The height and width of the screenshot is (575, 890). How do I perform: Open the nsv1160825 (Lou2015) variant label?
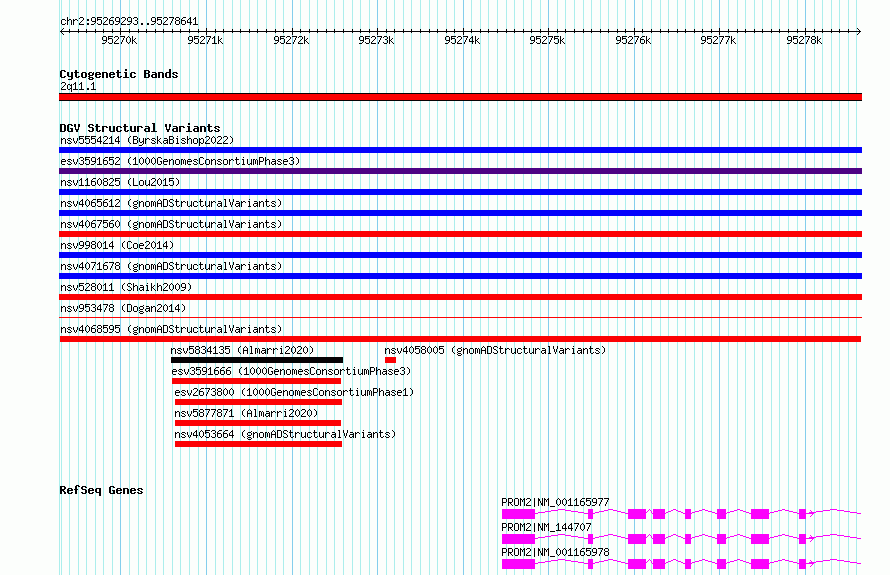[120, 182]
